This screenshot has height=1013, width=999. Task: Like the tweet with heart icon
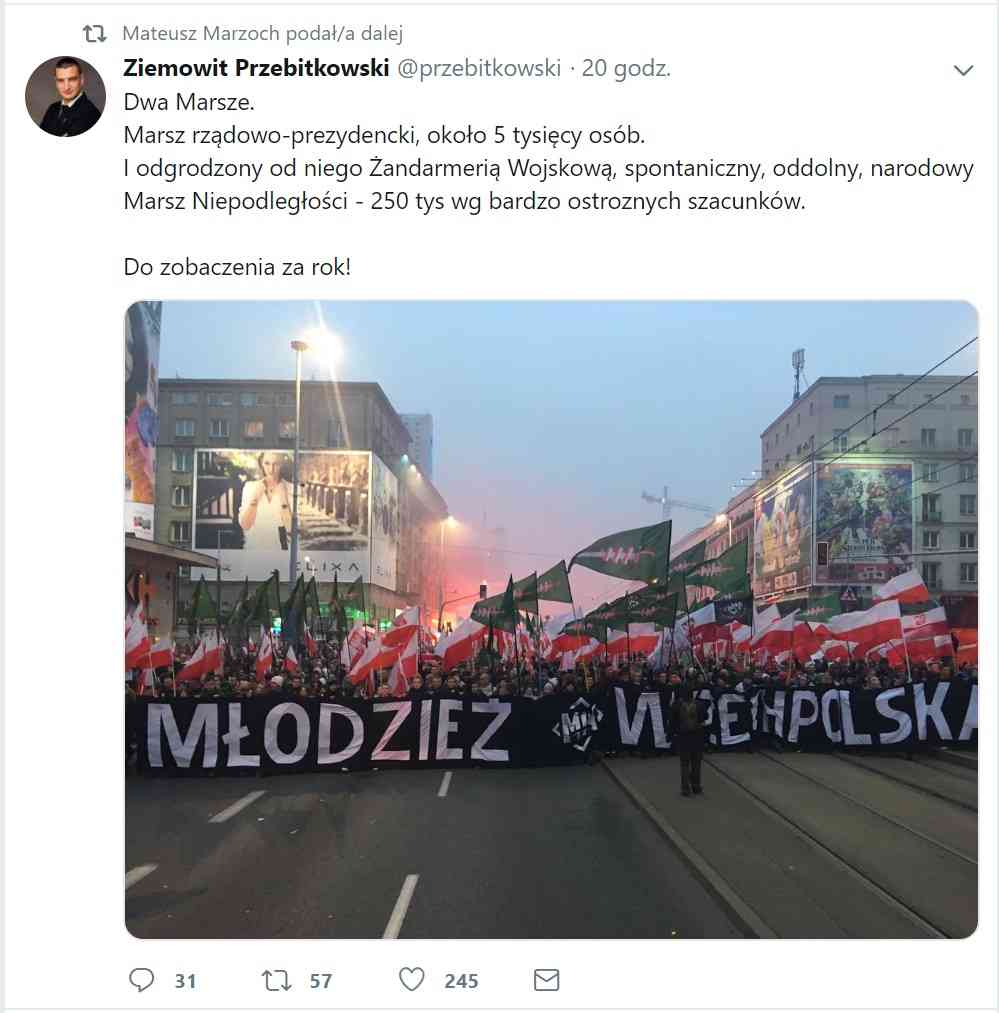tap(412, 979)
